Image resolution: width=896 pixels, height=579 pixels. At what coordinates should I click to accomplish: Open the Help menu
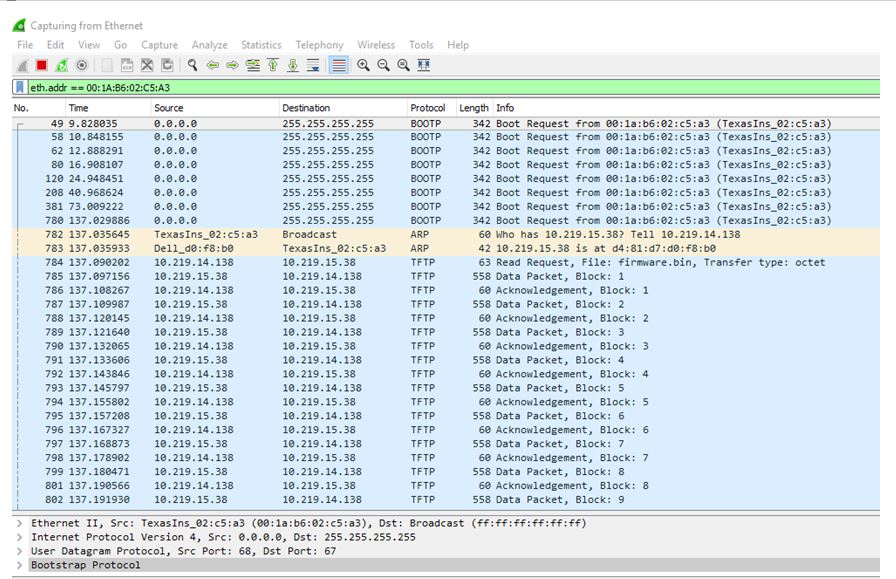[458, 45]
